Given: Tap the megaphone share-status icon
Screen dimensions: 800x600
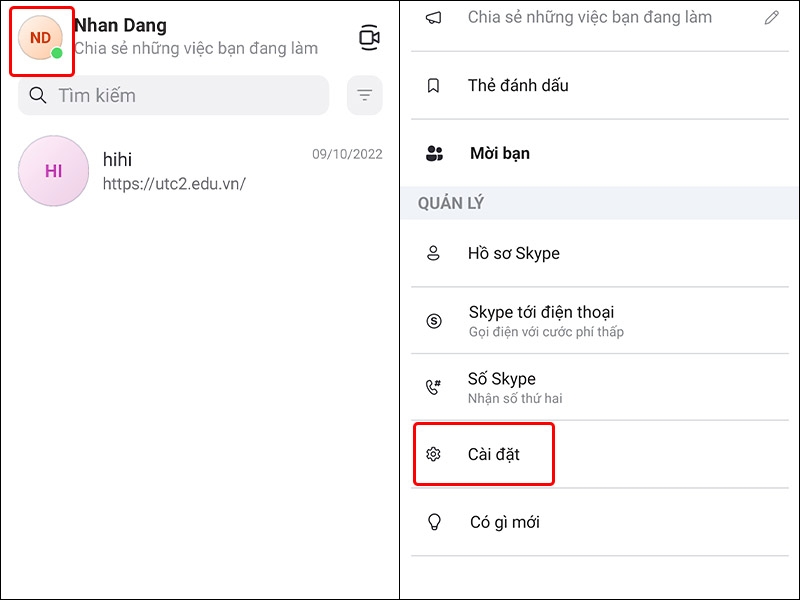Looking at the screenshot, I should click(x=433, y=17).
